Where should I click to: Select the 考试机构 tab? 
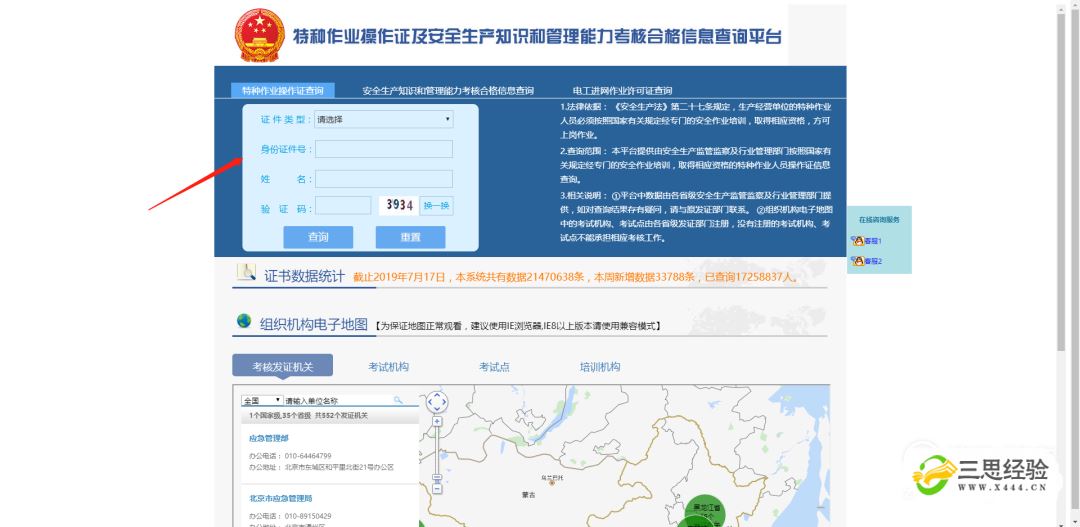coord(388,367)
